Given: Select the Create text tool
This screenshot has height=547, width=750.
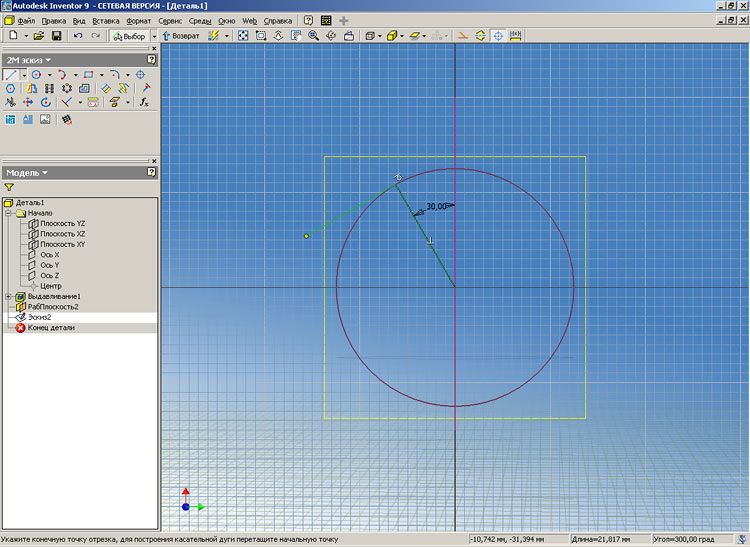Looking at the screenshot, I should tap(28, 120).
